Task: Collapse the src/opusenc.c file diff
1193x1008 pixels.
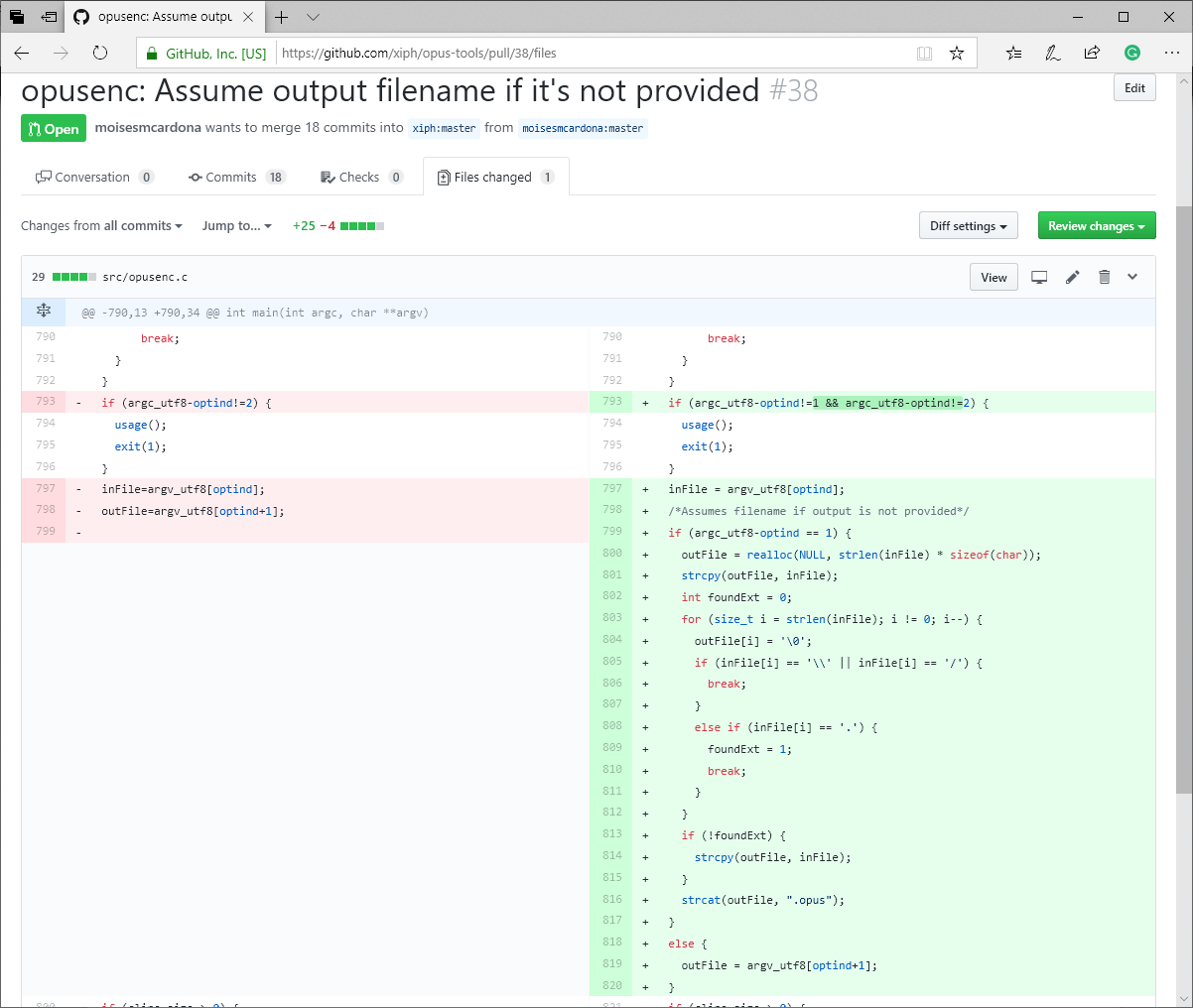Action: (1132, 278)
